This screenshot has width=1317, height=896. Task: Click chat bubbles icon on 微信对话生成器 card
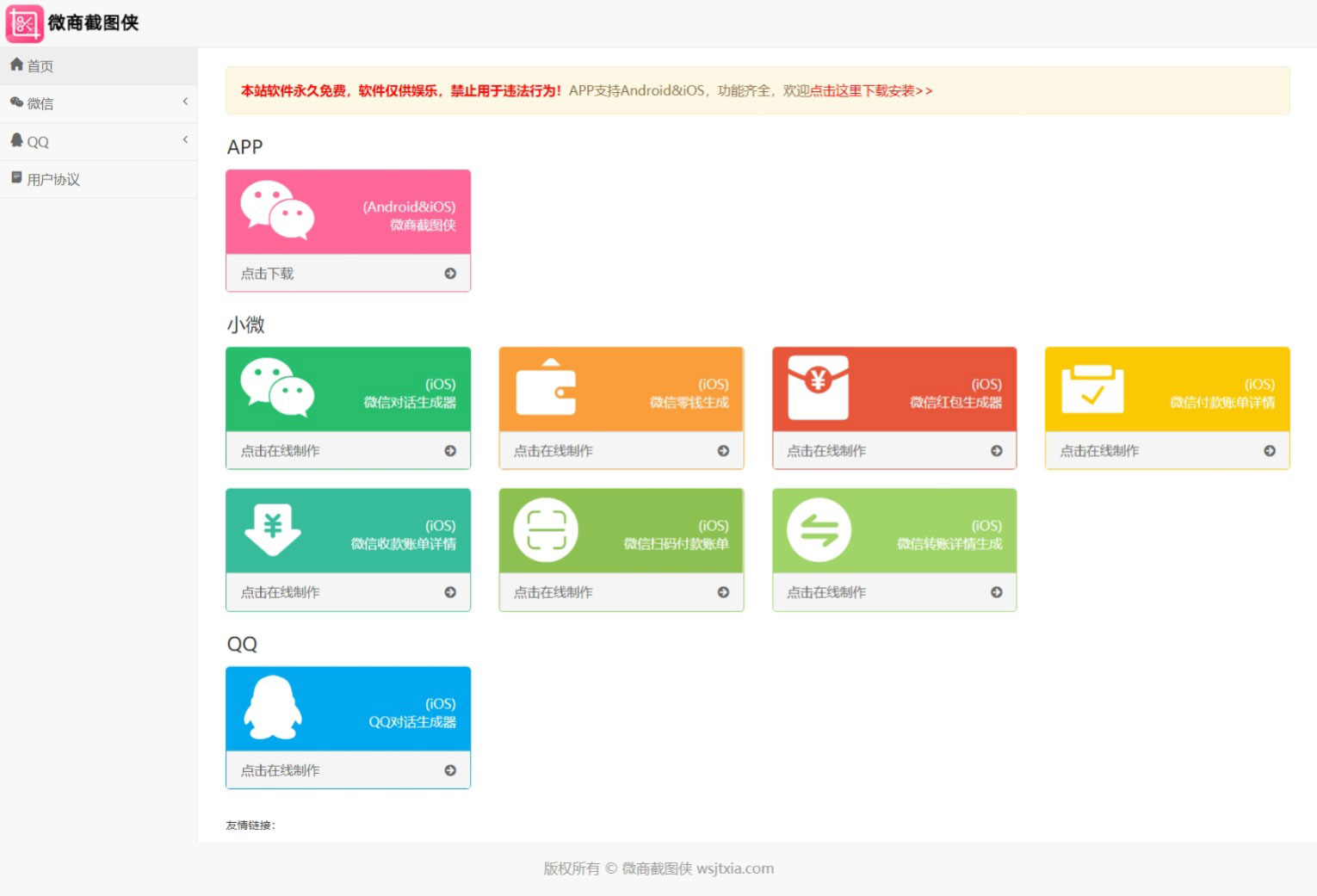pyautogui.click(x=277, y=387)
